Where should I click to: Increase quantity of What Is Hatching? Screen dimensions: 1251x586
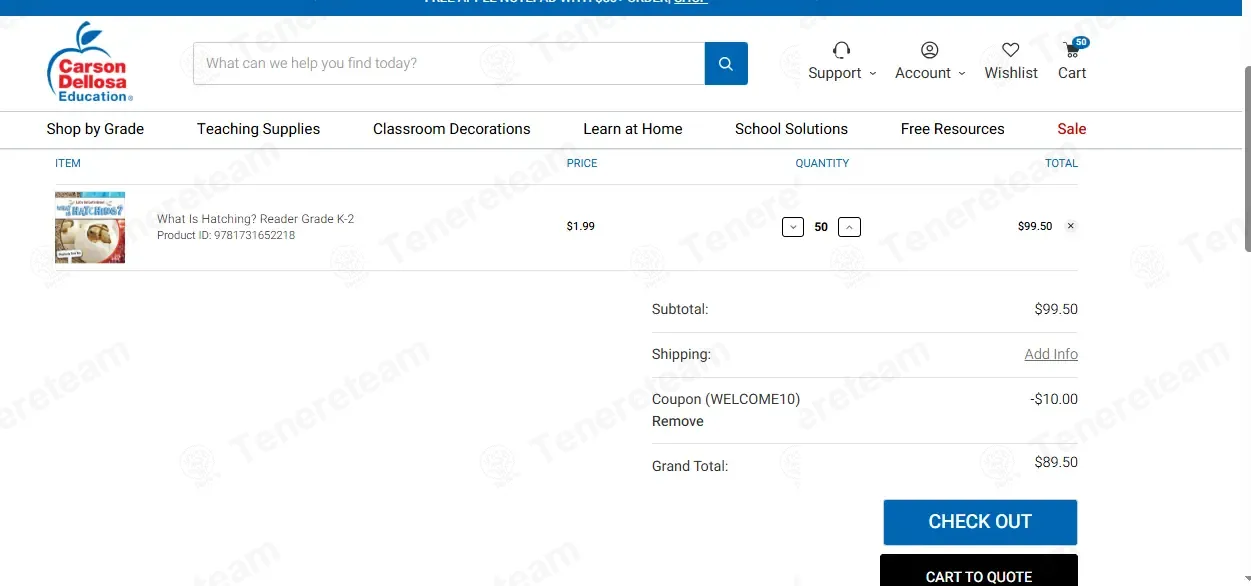(x=849, y=227)
